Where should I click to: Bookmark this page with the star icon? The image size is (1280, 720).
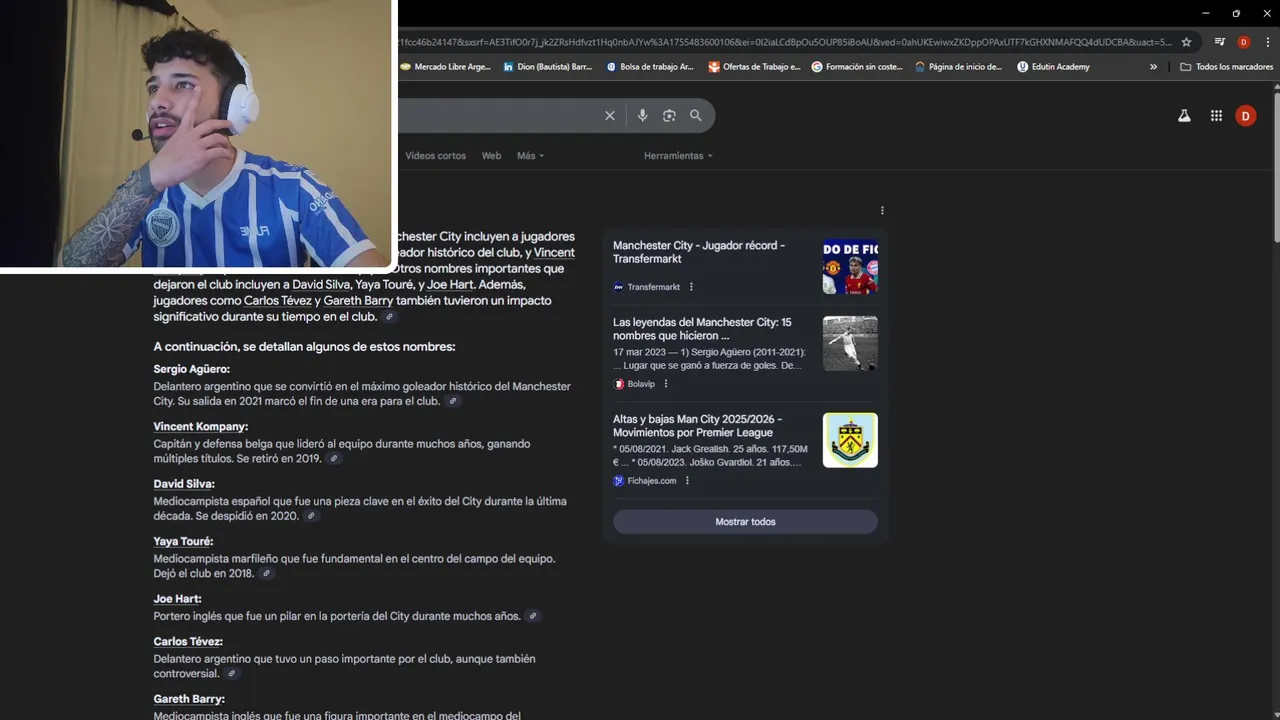click(1186, 42)
